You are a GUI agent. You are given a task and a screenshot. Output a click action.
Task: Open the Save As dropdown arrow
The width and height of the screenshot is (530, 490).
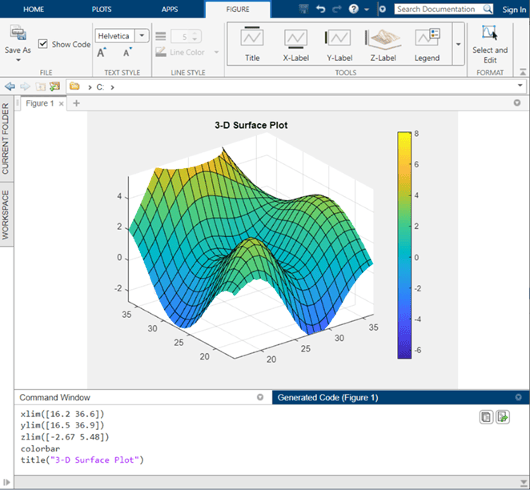pos(18,60)
